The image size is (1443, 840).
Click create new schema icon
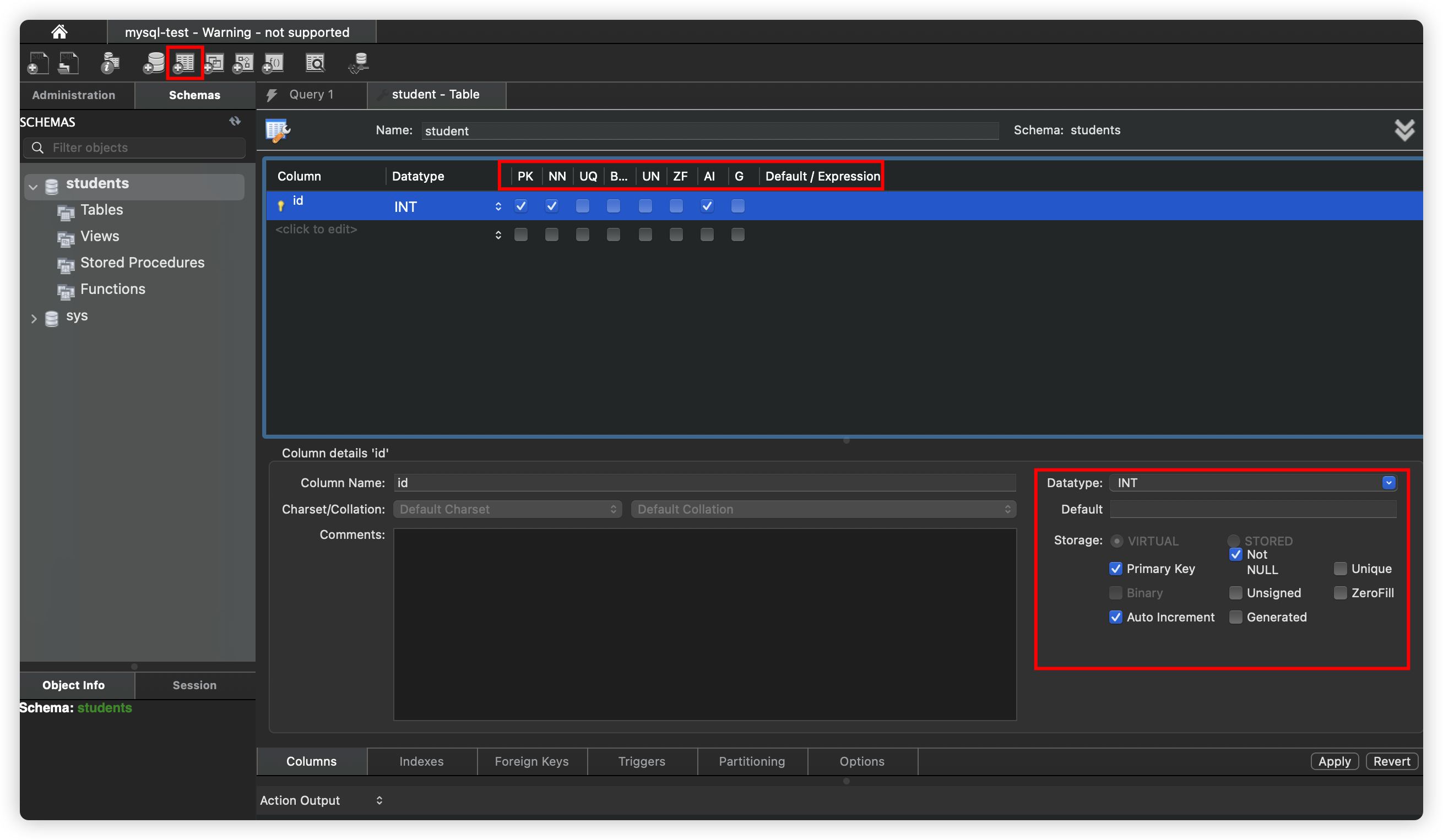pyautogui.click(x=154, y=63)
